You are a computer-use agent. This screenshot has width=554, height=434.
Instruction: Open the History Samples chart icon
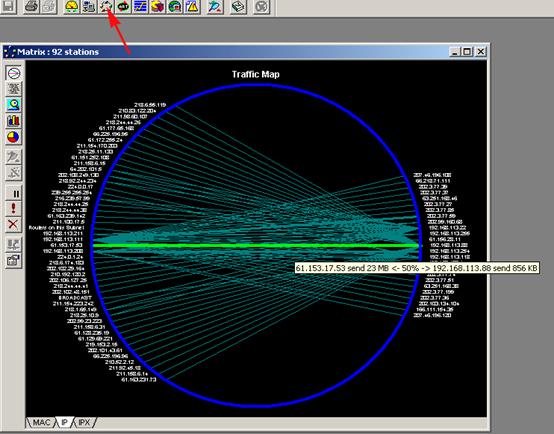coord(140,6)
